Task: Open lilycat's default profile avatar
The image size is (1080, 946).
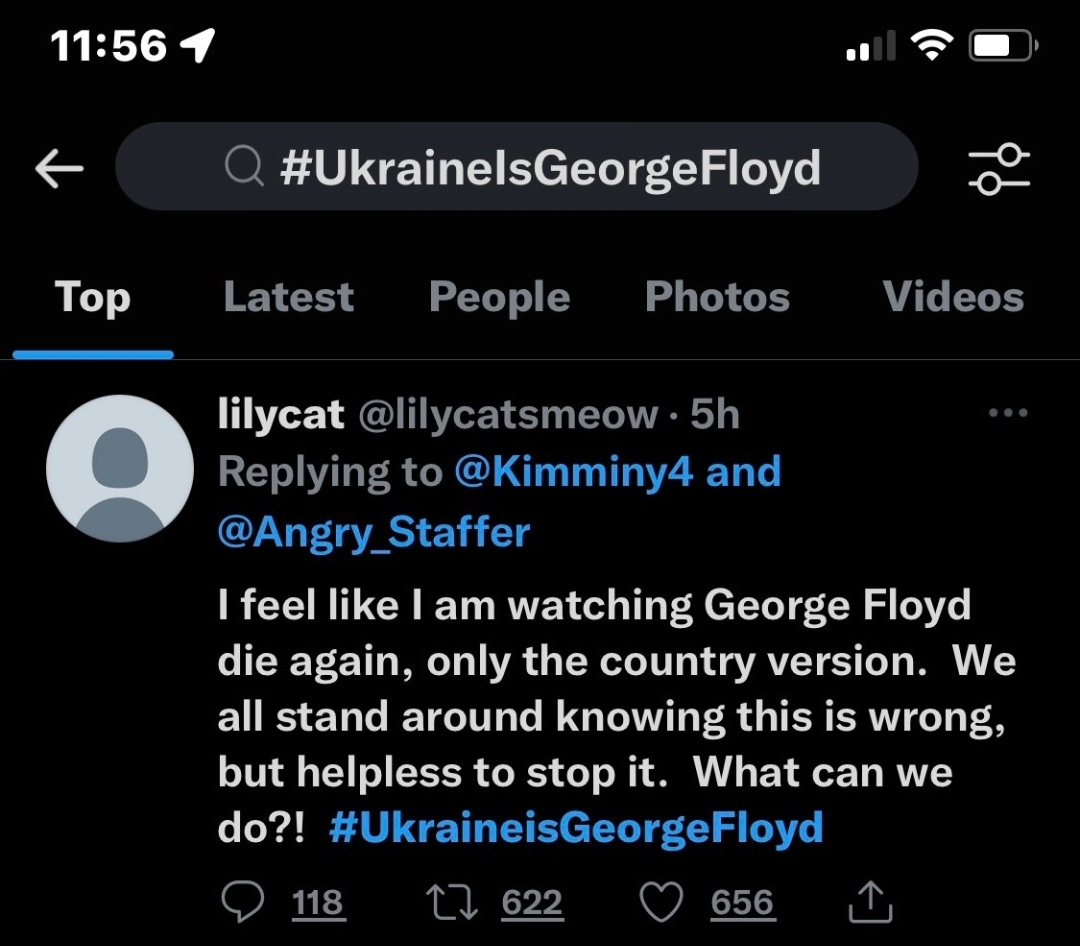Action: pos(120,468)
